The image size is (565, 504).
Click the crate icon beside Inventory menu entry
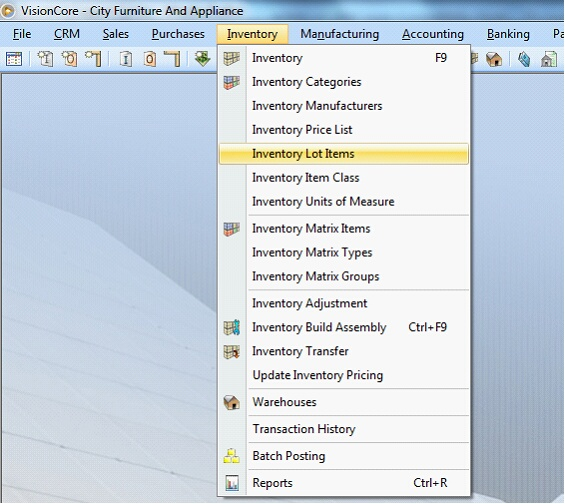point(231,58)
